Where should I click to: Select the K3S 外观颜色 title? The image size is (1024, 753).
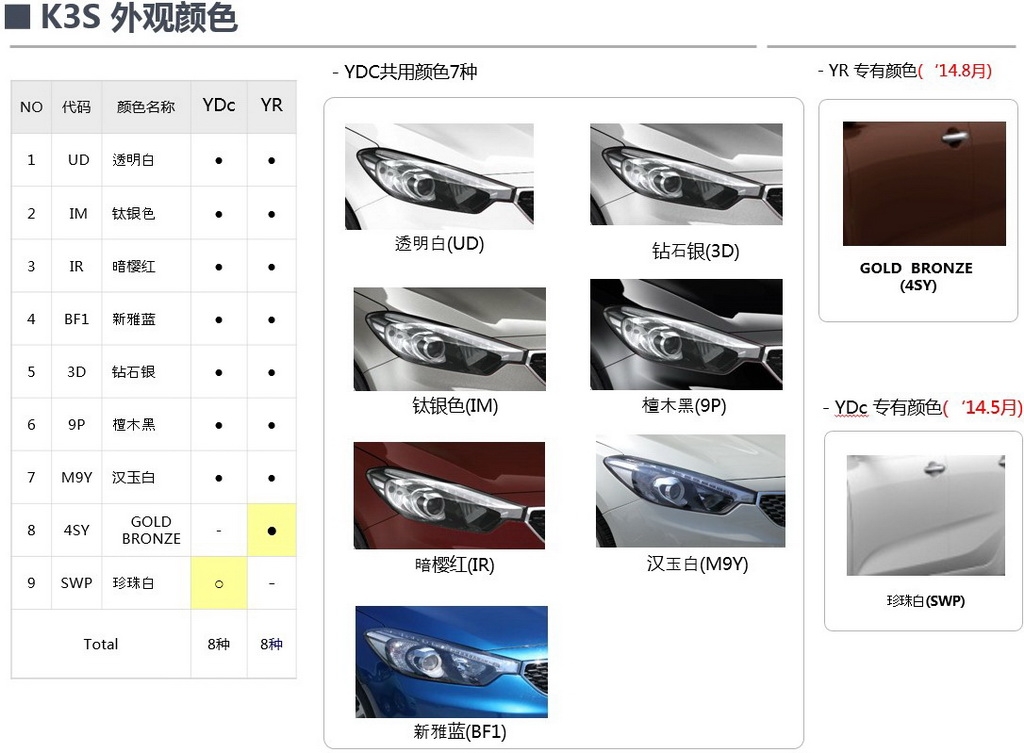pos(139,18)
